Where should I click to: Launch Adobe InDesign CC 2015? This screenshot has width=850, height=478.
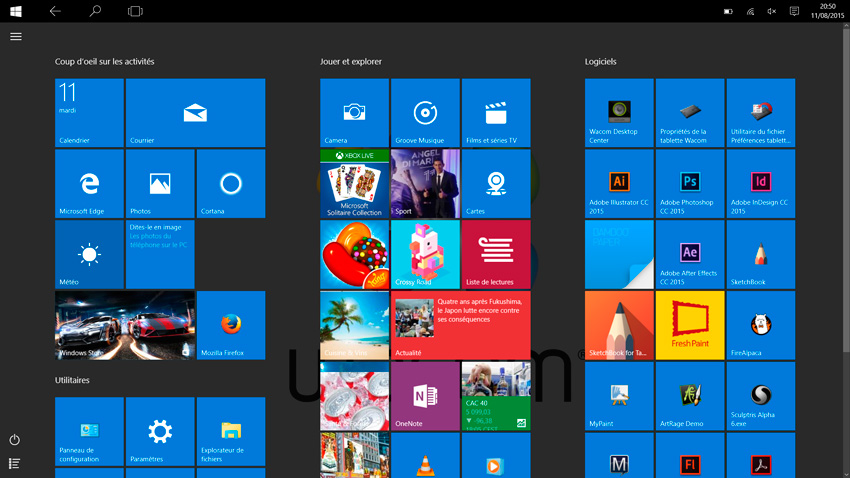pyautogui.click(x=761, y=184)
